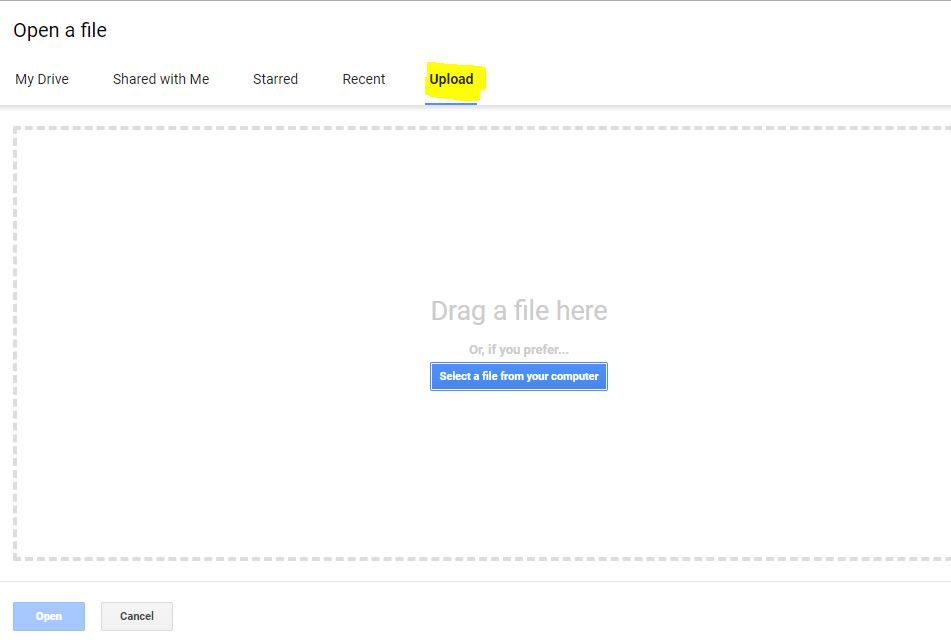Open the Shared with Me tab
The image size is (951, 640).
pos(161,79)
